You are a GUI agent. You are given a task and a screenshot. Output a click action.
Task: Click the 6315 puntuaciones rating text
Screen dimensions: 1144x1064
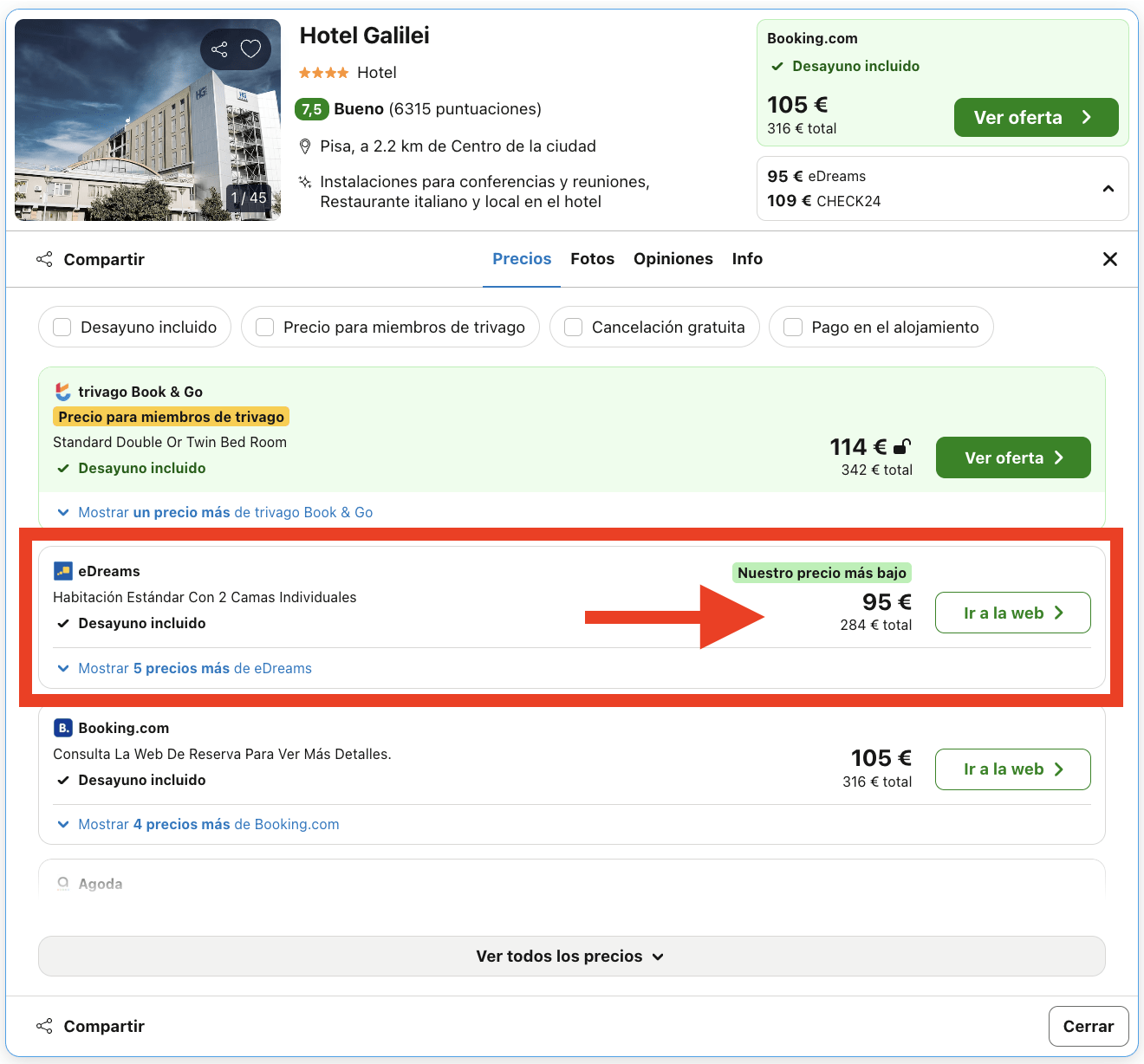pos(465,109)
